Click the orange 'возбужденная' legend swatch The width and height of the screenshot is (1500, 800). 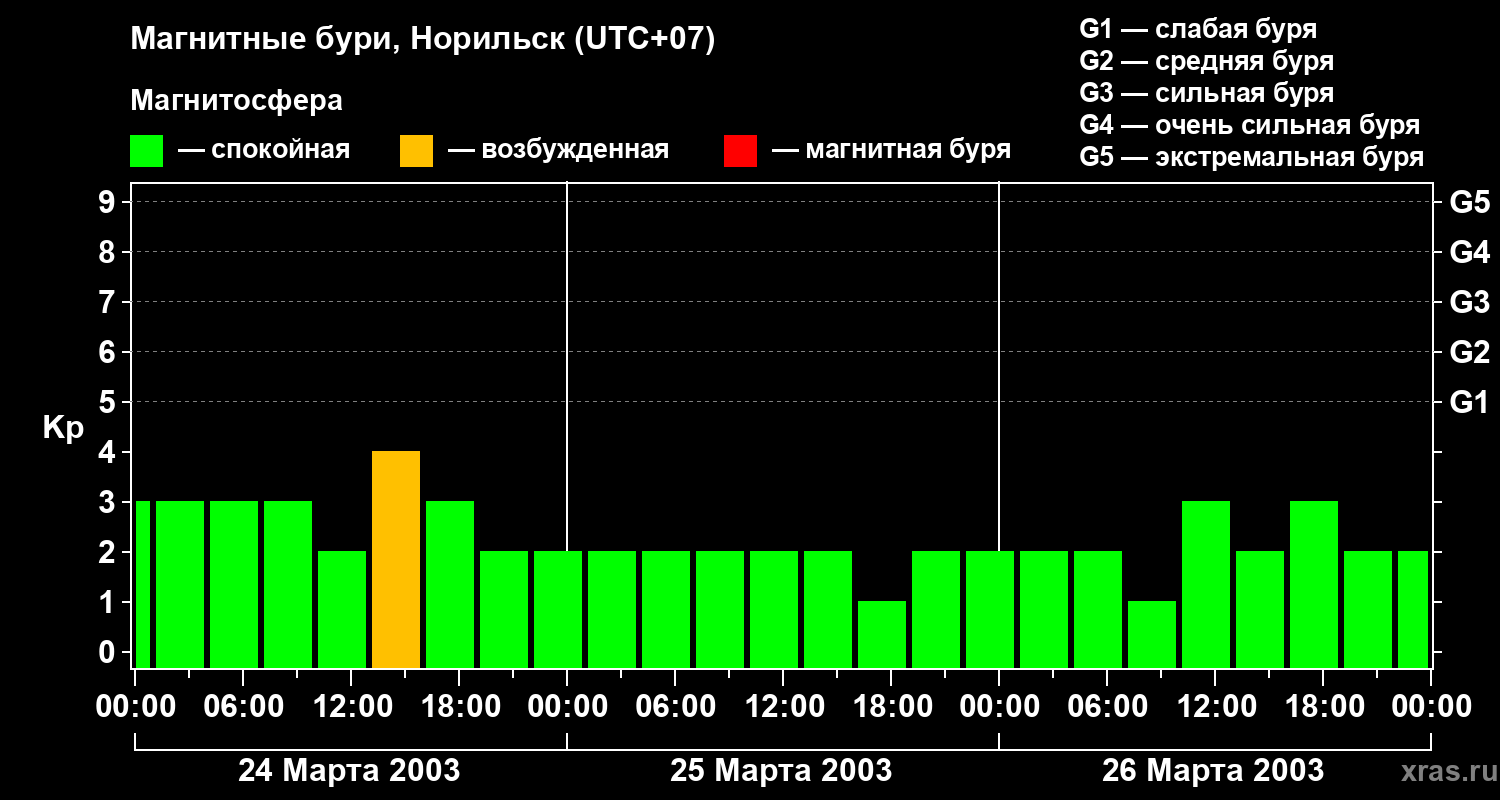coord(416,151)
